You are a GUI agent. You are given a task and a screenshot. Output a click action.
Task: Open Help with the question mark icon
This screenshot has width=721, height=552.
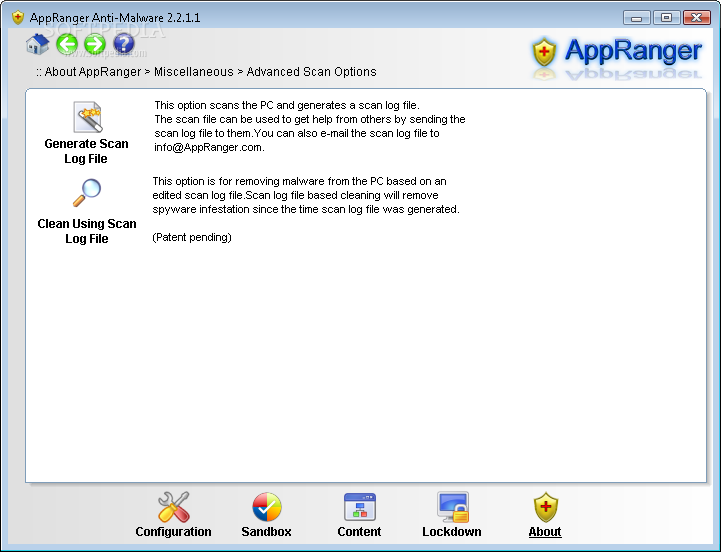click(x=124, y=44)
